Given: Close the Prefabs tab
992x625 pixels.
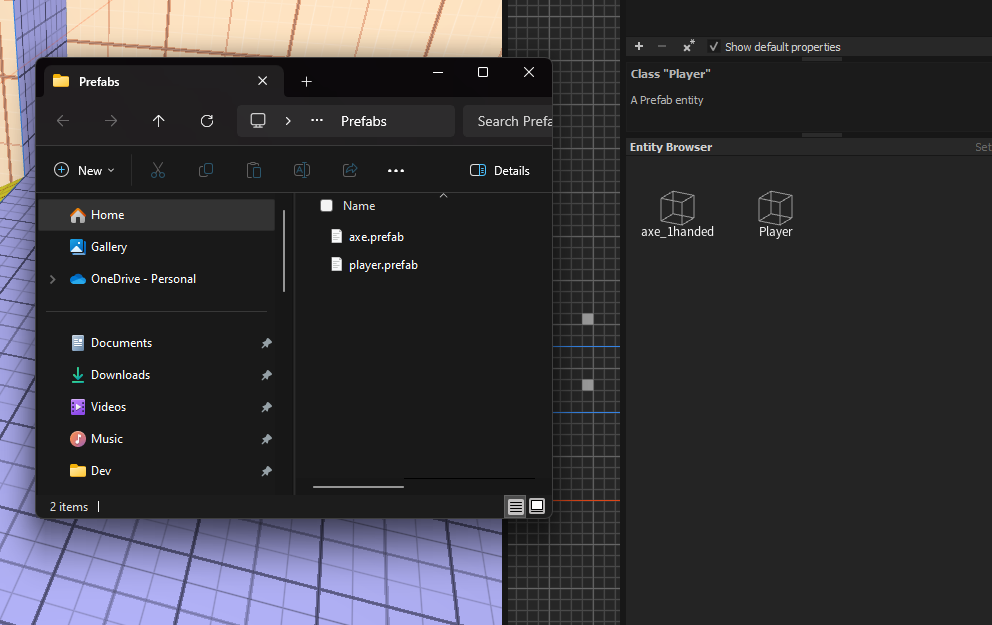Looking at the screenshot, I should [263, 81].
